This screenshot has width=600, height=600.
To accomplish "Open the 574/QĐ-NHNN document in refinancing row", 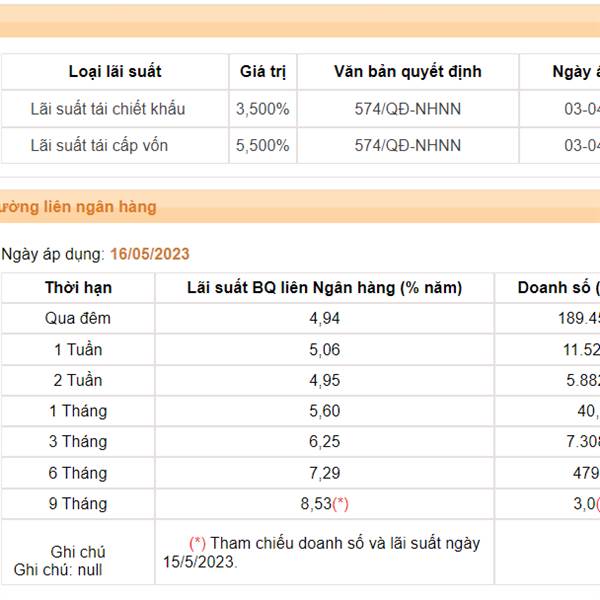I will tap(408, 145).
